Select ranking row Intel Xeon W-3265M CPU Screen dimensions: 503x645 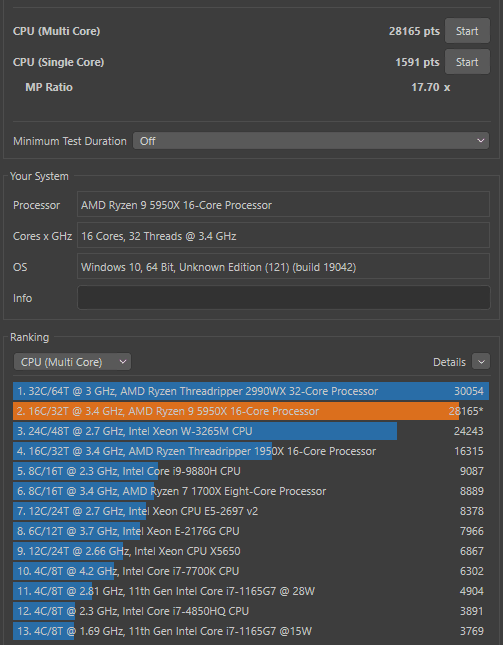tap(251, 431)
